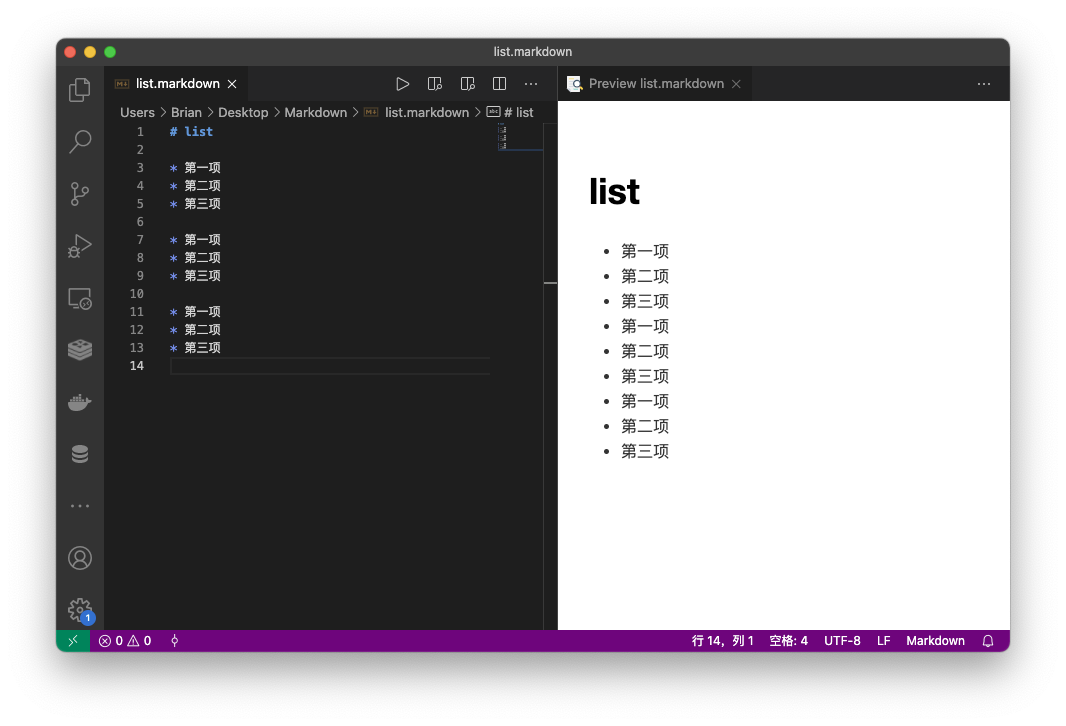Image resolution: width=1066 pixels, height=726 pixels.
Task: Click Desktop in the breadcrumb
Action: pos(243,112)
